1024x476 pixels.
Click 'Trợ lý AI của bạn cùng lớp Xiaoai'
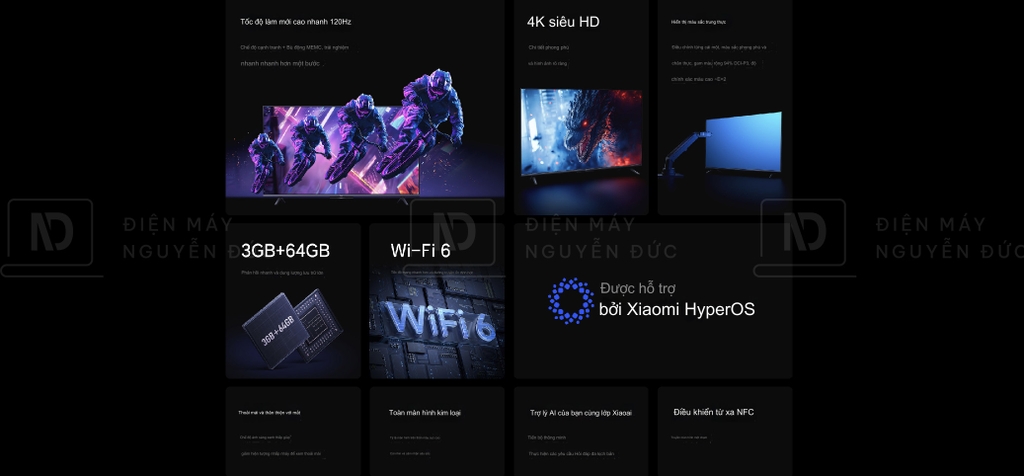(581, 413)
